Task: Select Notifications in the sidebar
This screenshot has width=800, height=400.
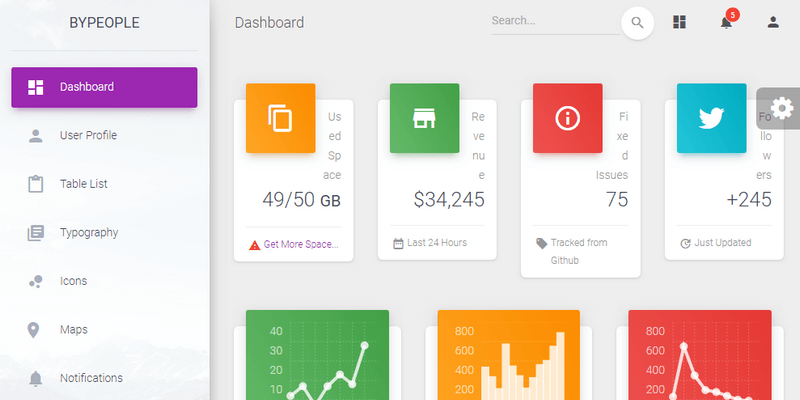Action: click(90, 378)
